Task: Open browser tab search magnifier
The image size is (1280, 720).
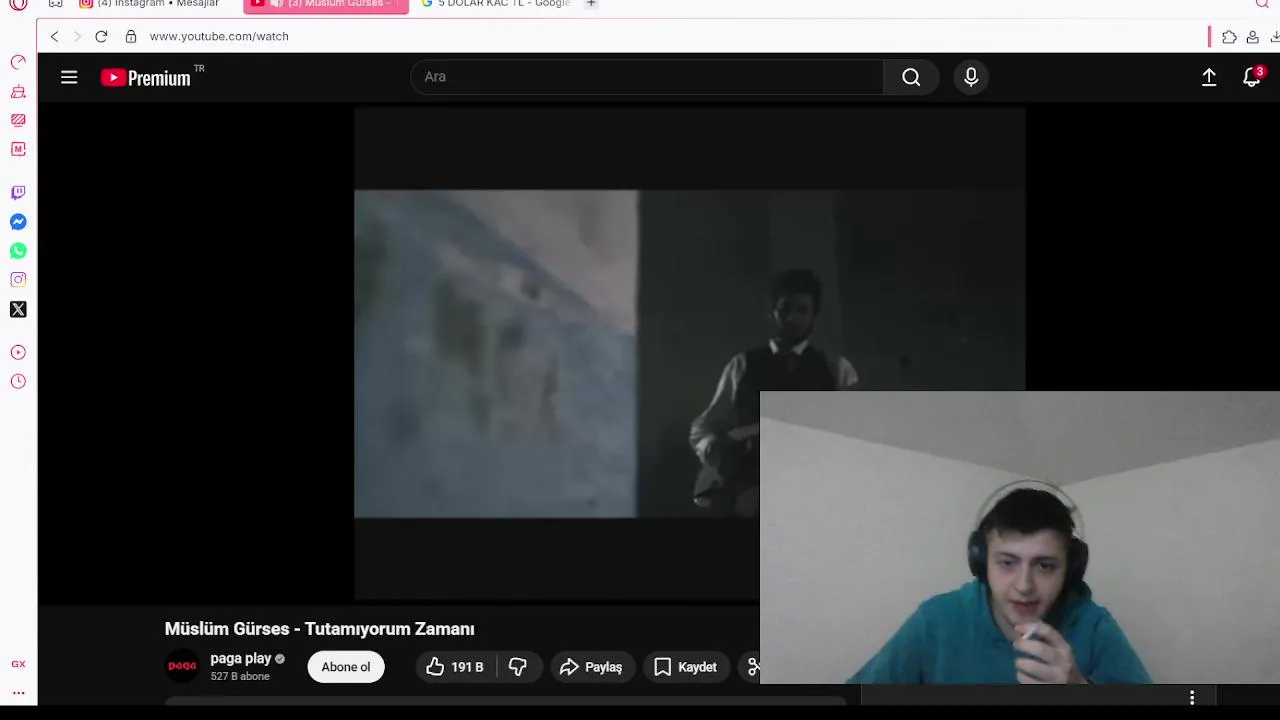Action: point(1262,4)
